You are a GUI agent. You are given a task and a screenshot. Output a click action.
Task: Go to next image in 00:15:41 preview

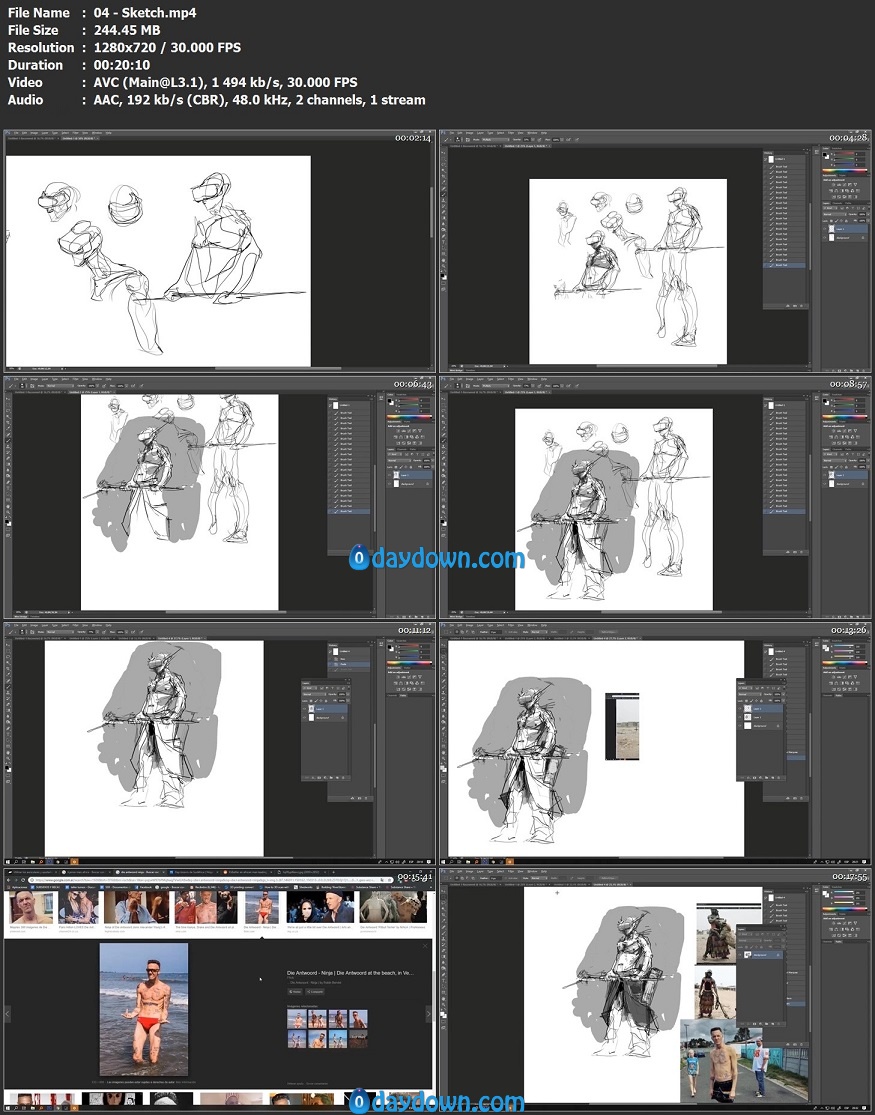coord(429,1014)
